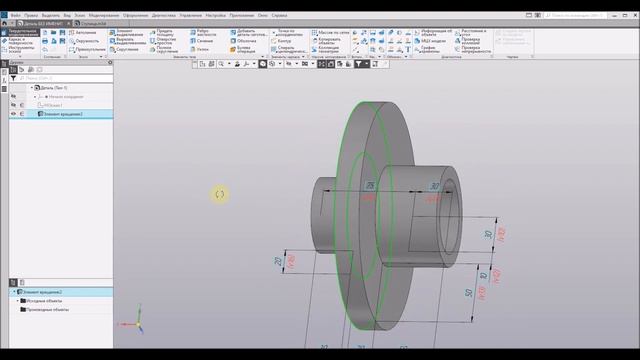This screenshot has height=360, width=640.
Task: Click the Скругление tool
Action: (124, 49)
